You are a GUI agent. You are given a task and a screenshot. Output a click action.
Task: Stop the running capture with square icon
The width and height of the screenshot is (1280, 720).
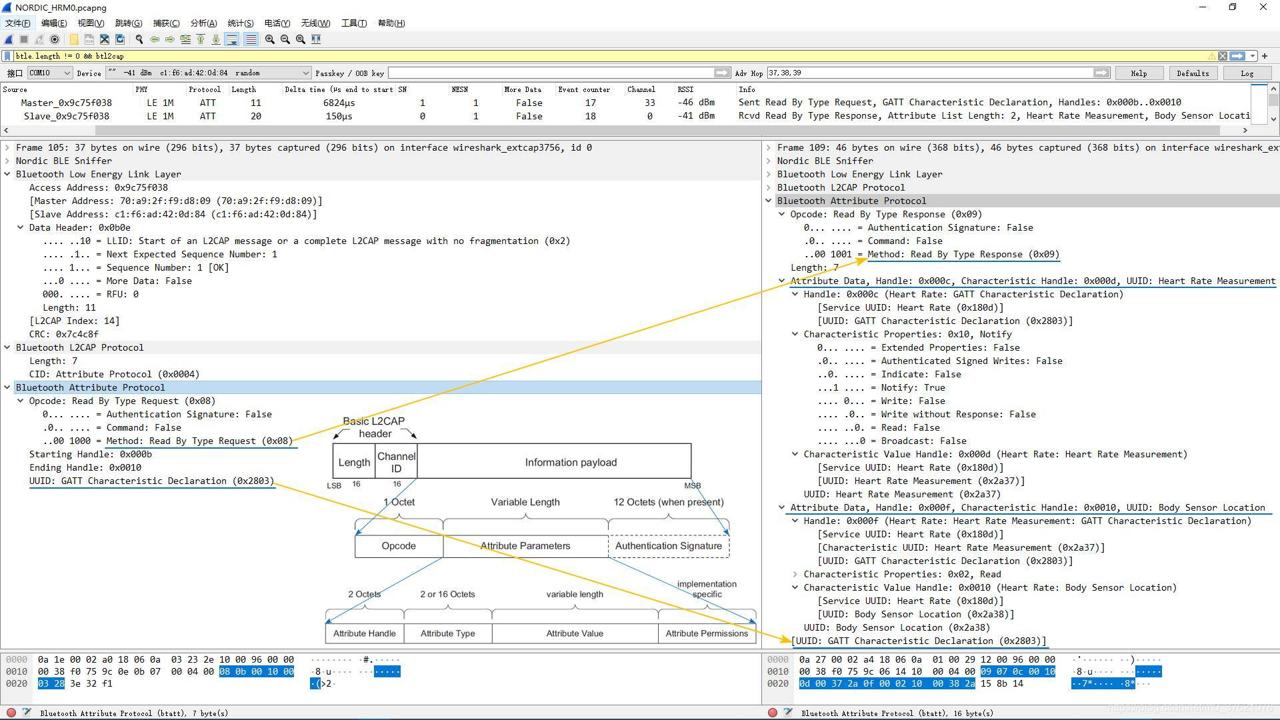click(x=24, y=39)
